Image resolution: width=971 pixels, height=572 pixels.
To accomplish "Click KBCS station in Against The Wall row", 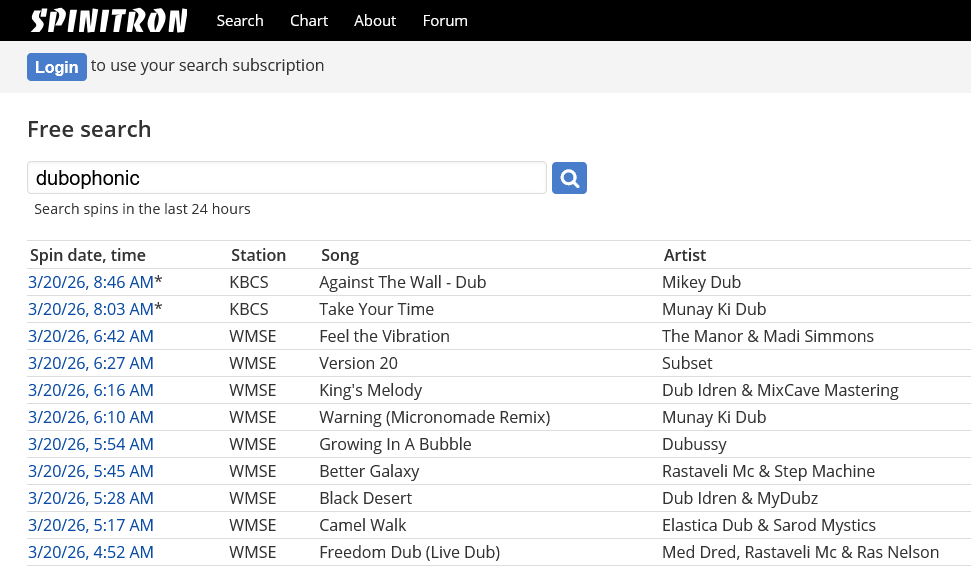I will (x=249, y=282).
